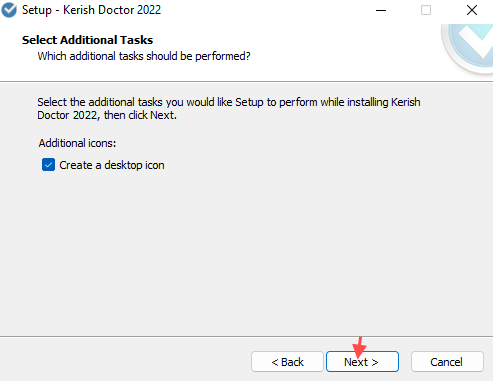
Task: Minimize the setup window
Action: pyautogui.click(x=381, y=10)
